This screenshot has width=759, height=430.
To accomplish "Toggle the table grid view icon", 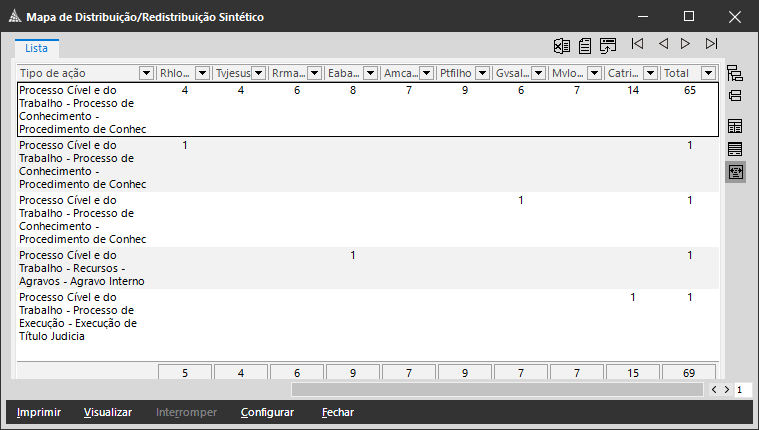I will click(735, 126).
